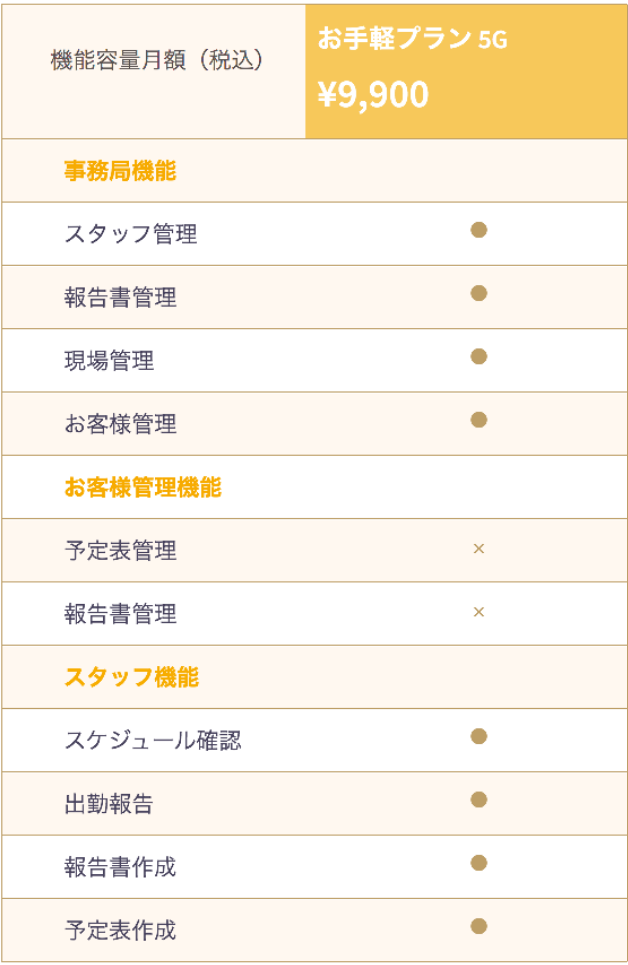Click the 事務局機能 section heading

[x=120, y=171]
